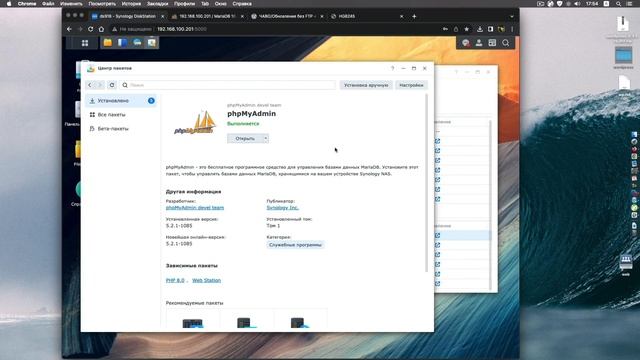The width and height of the screenshot is (640, 360).
Task: Open the password key icon in address bar
Action: [445, 29]
